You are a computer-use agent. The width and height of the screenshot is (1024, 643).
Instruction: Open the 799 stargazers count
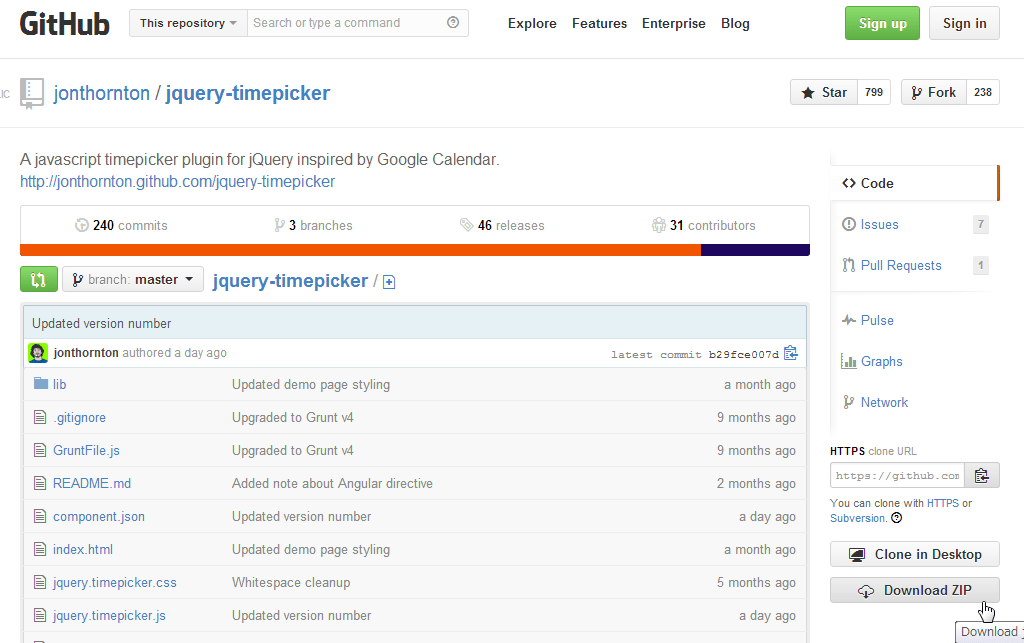[874, 92]
